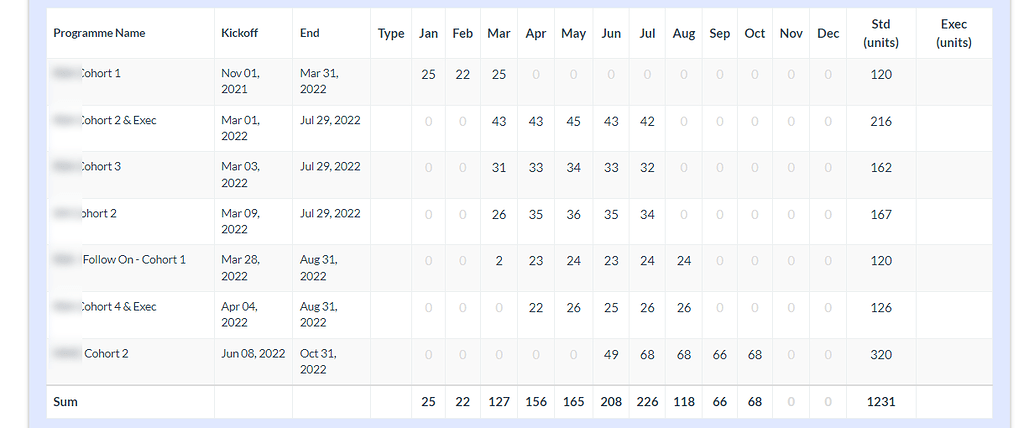This screenshot has width=1024, height=428.
Task: Select the Std units value 320
Action: [880, 353]
